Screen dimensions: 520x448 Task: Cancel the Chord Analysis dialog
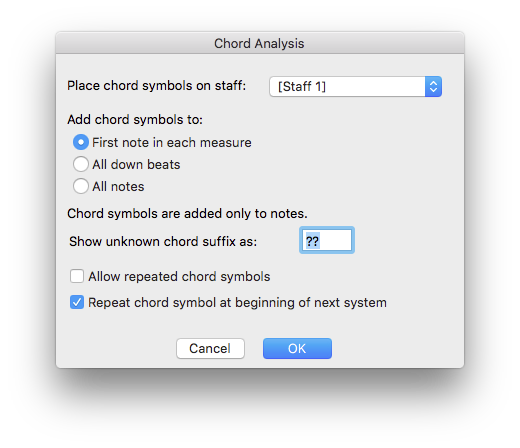210,349
